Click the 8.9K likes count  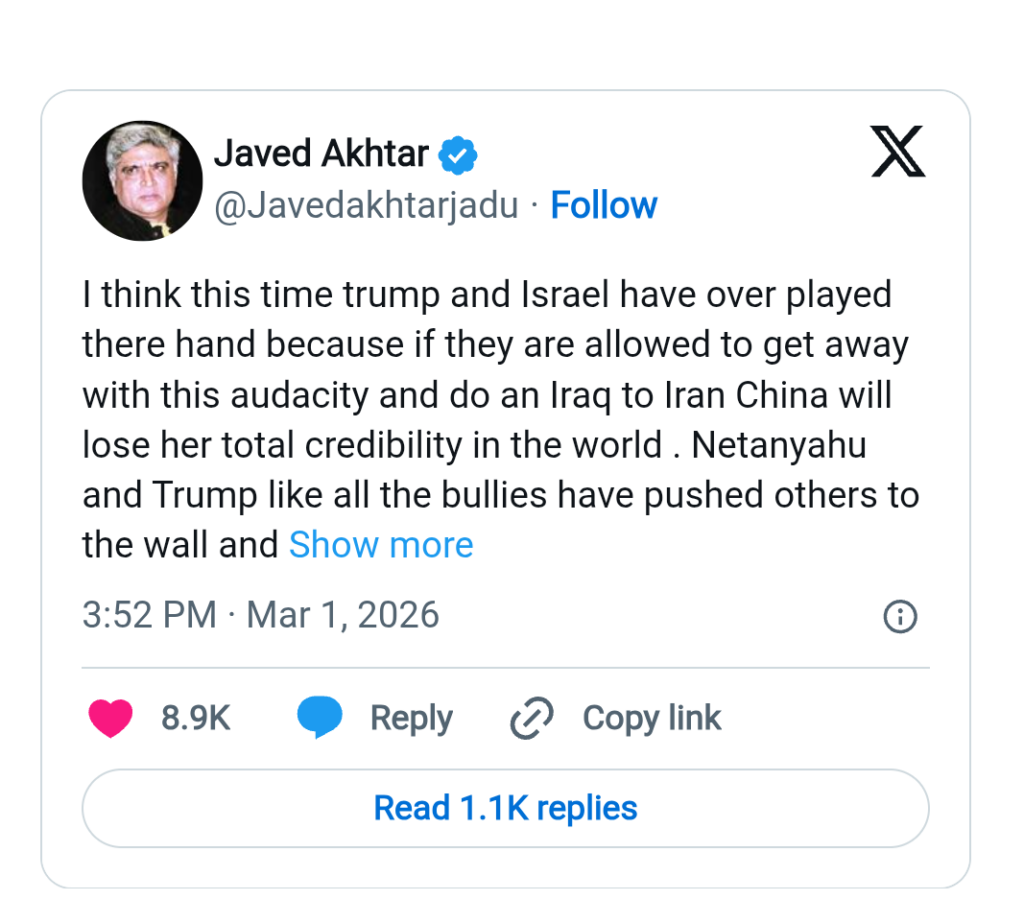point(196,718)
